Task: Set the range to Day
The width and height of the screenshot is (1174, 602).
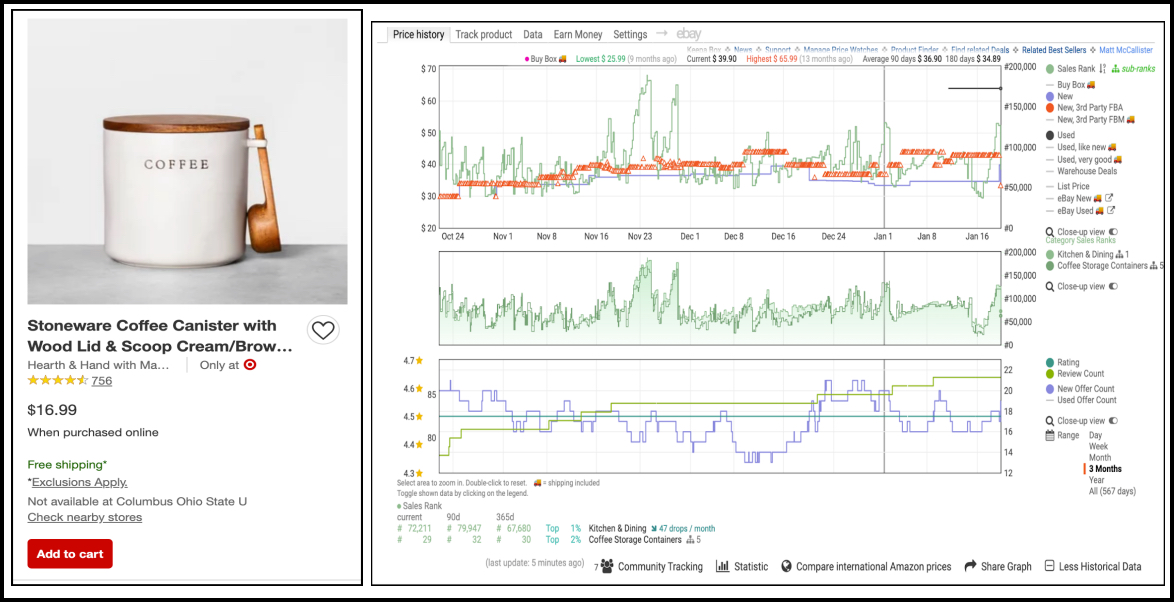Action: coord(1095,435)
